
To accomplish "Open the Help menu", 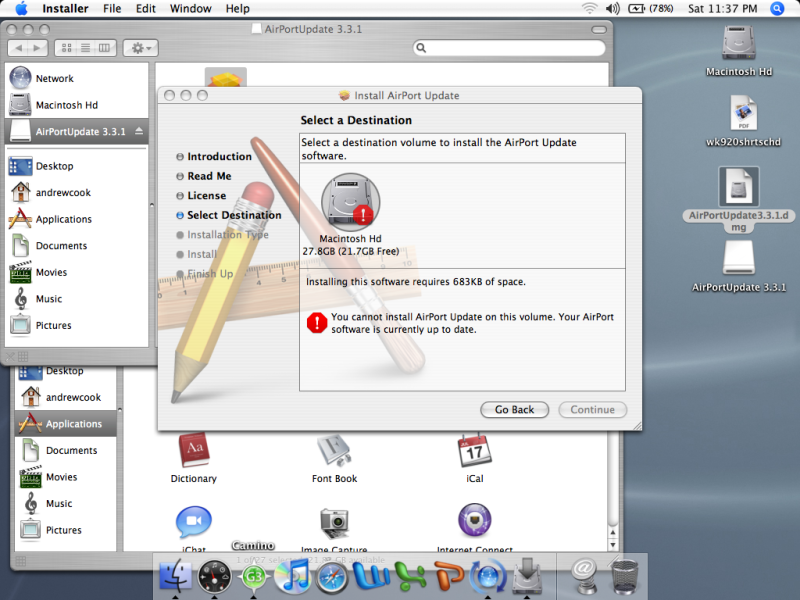I will click(237, 8).
